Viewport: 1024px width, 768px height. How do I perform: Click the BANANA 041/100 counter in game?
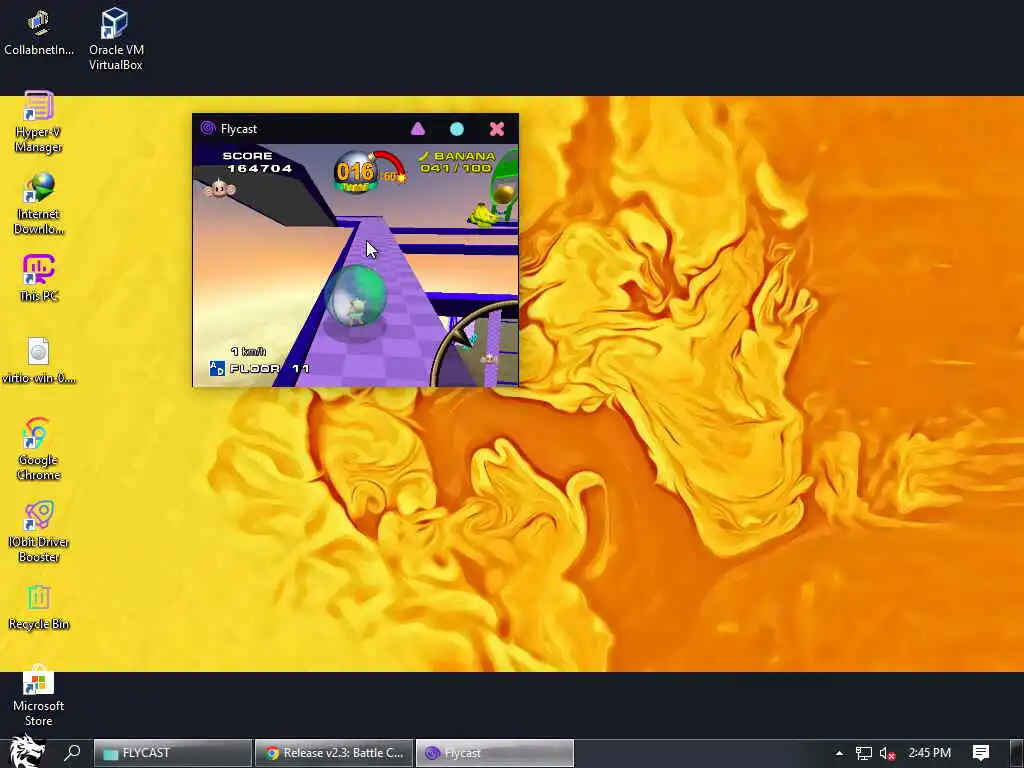point(456,162)
